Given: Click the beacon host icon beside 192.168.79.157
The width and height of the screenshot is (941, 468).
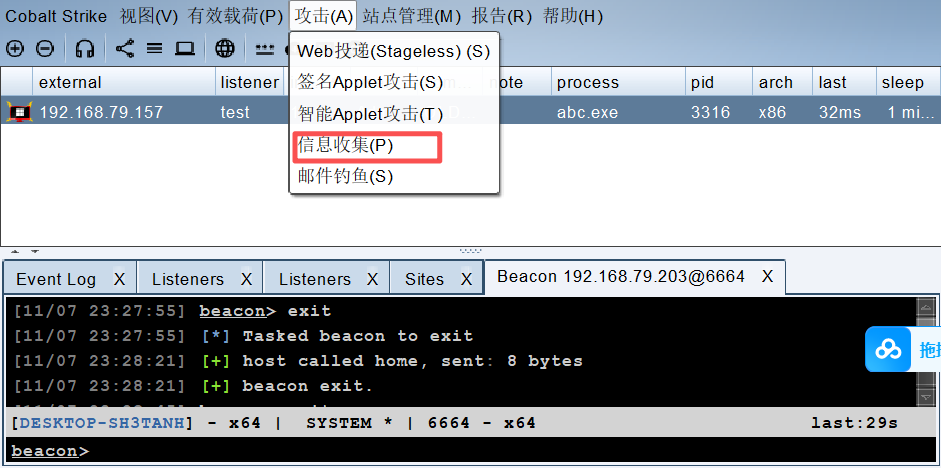Looking at the screenshot, I should click(19, 112).
